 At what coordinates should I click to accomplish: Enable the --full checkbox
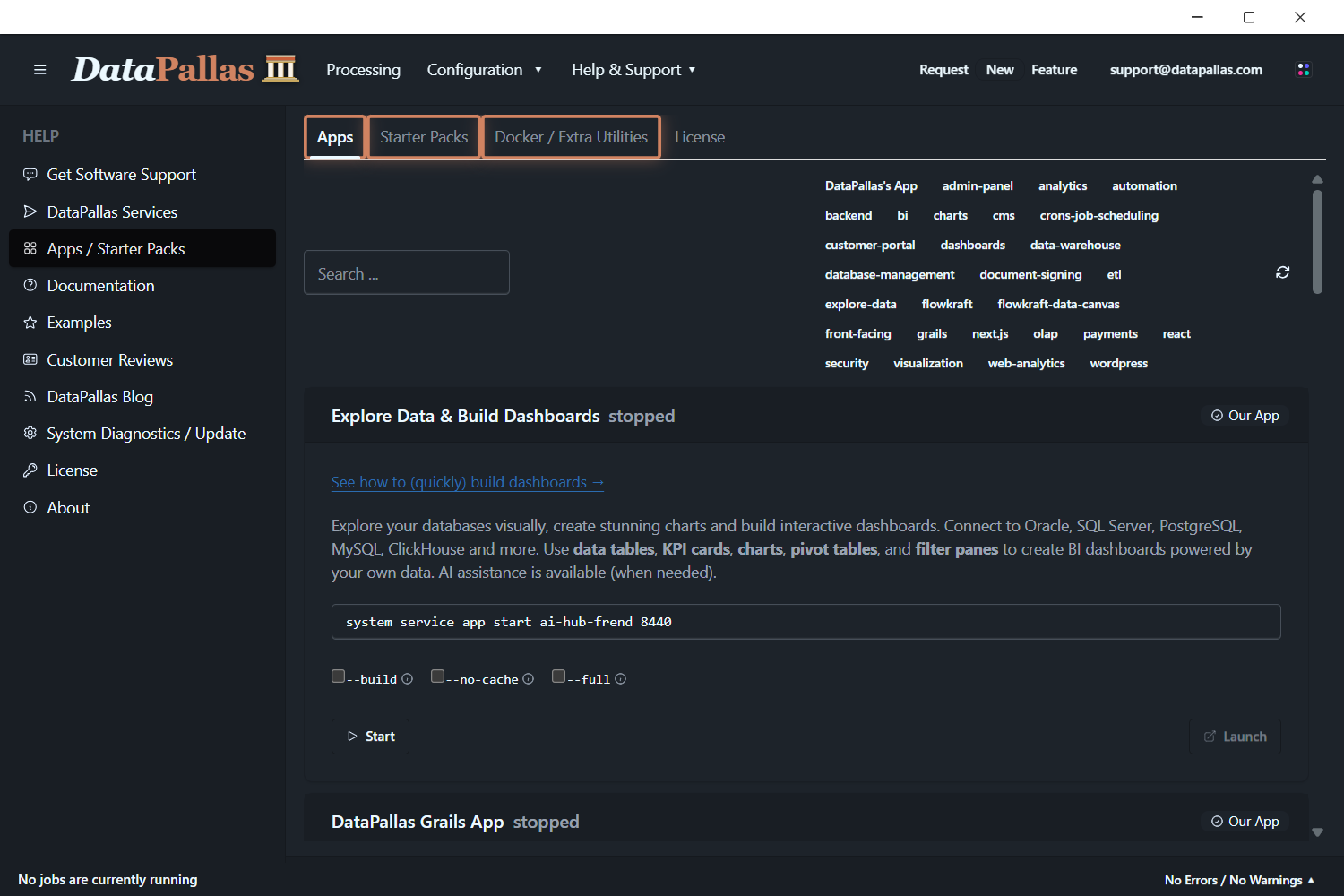pyautogui.click(x=559, y=676)
